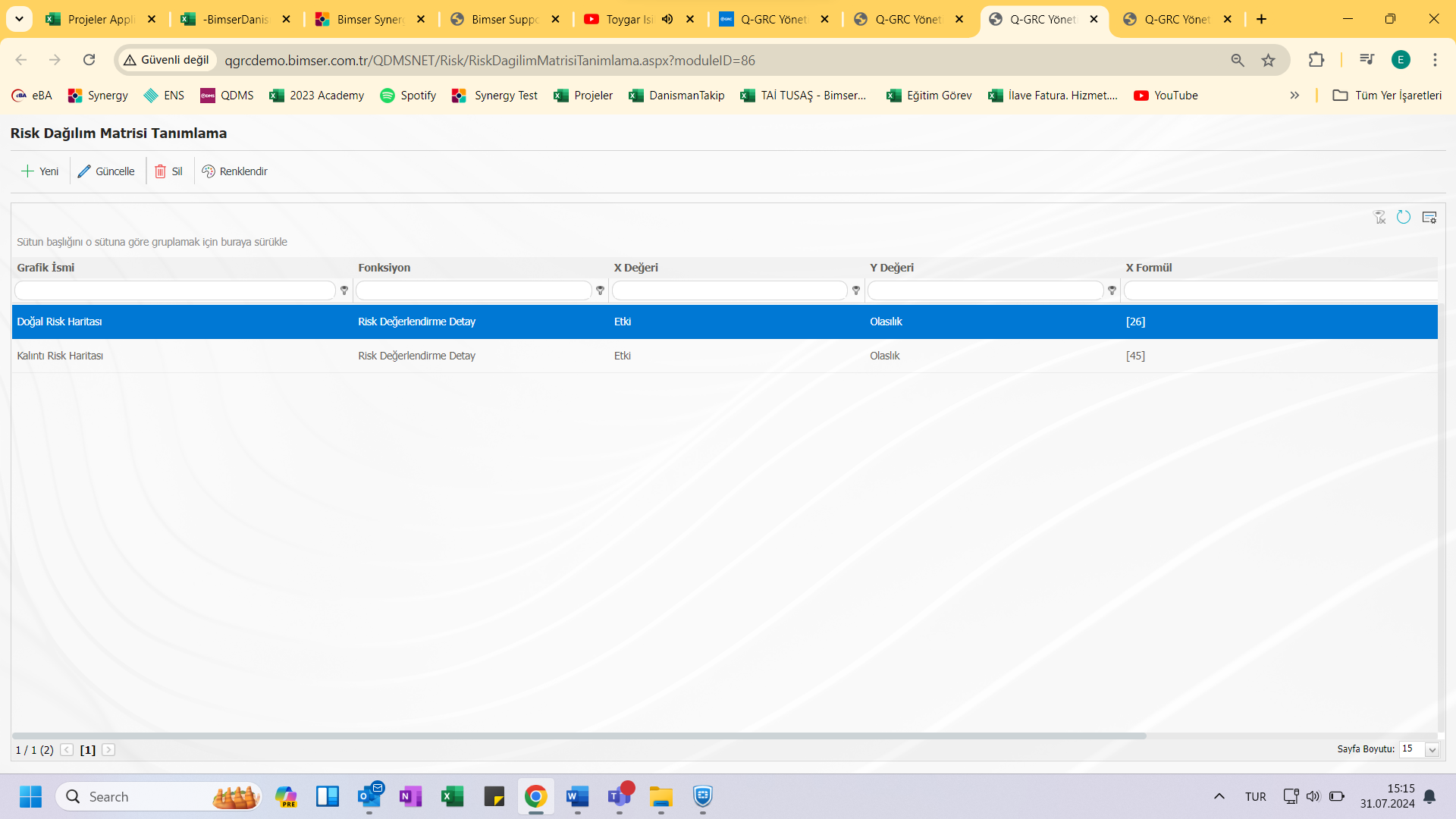1456x819 pixels.
Task: Toggle the X Değeri column filter
Action: [x=855, y=291]
